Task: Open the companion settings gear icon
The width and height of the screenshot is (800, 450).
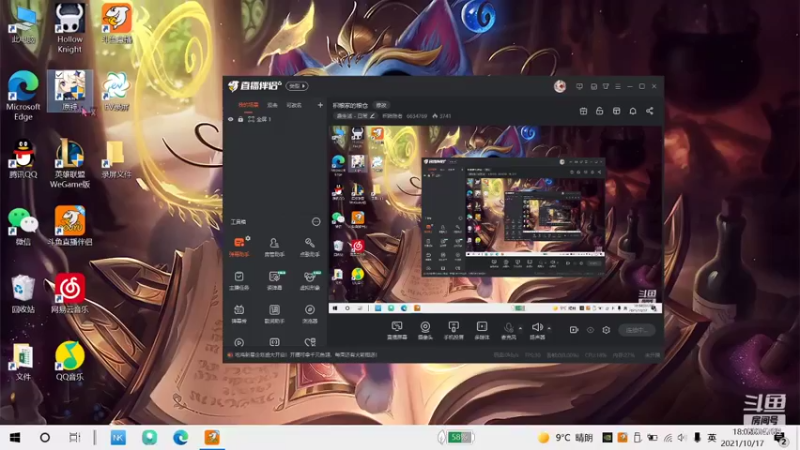Action: tap(606, 330)
